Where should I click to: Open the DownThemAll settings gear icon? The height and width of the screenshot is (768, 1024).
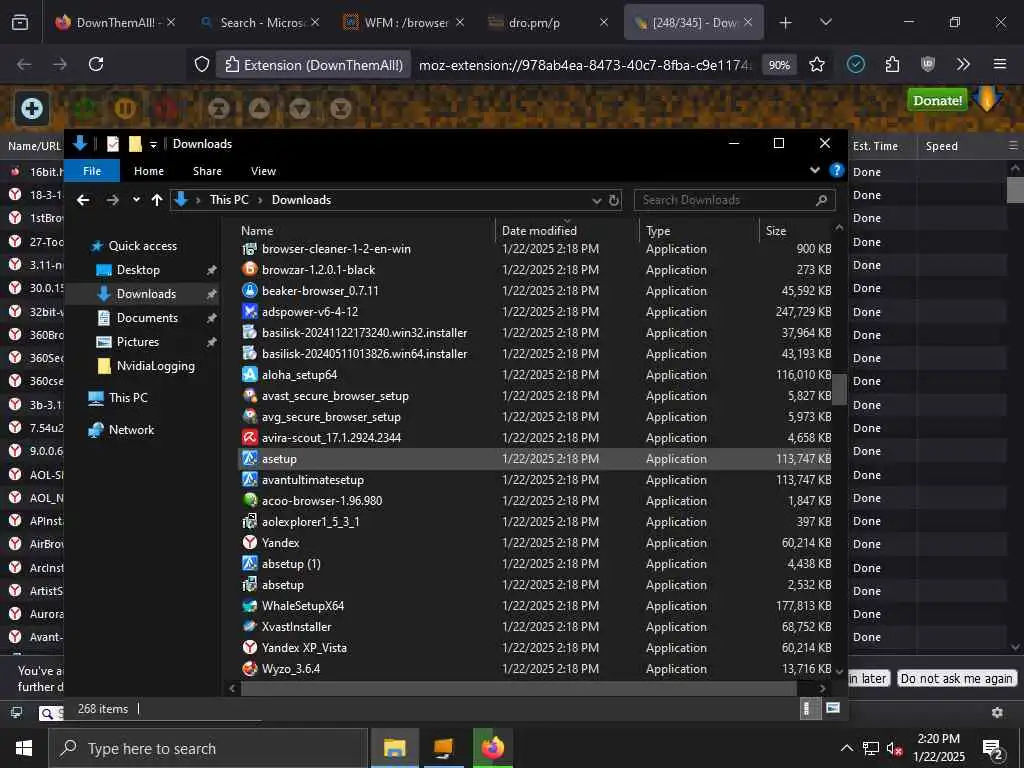(997, 712)
